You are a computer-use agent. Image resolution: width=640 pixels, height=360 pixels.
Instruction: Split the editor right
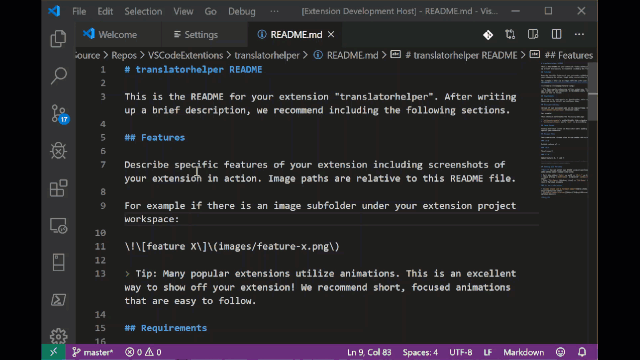click(x=556, y=35)
